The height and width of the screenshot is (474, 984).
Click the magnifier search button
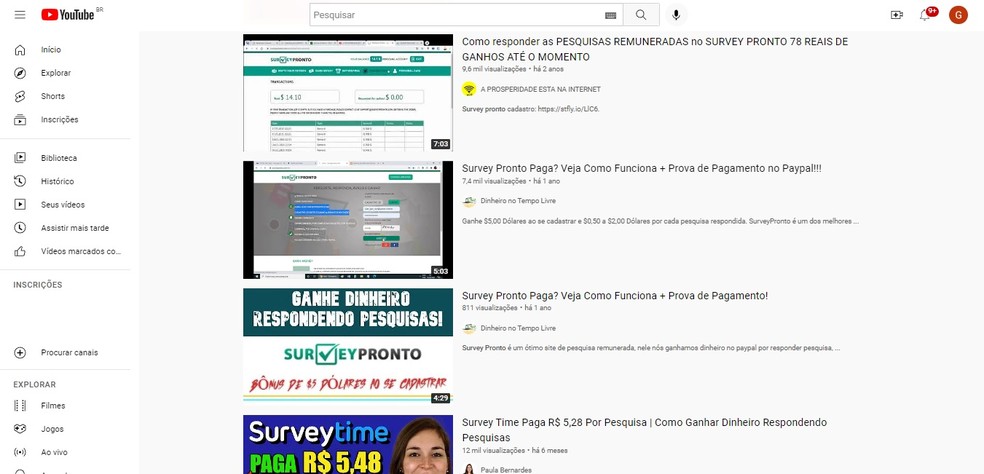(x=641, y=14)
